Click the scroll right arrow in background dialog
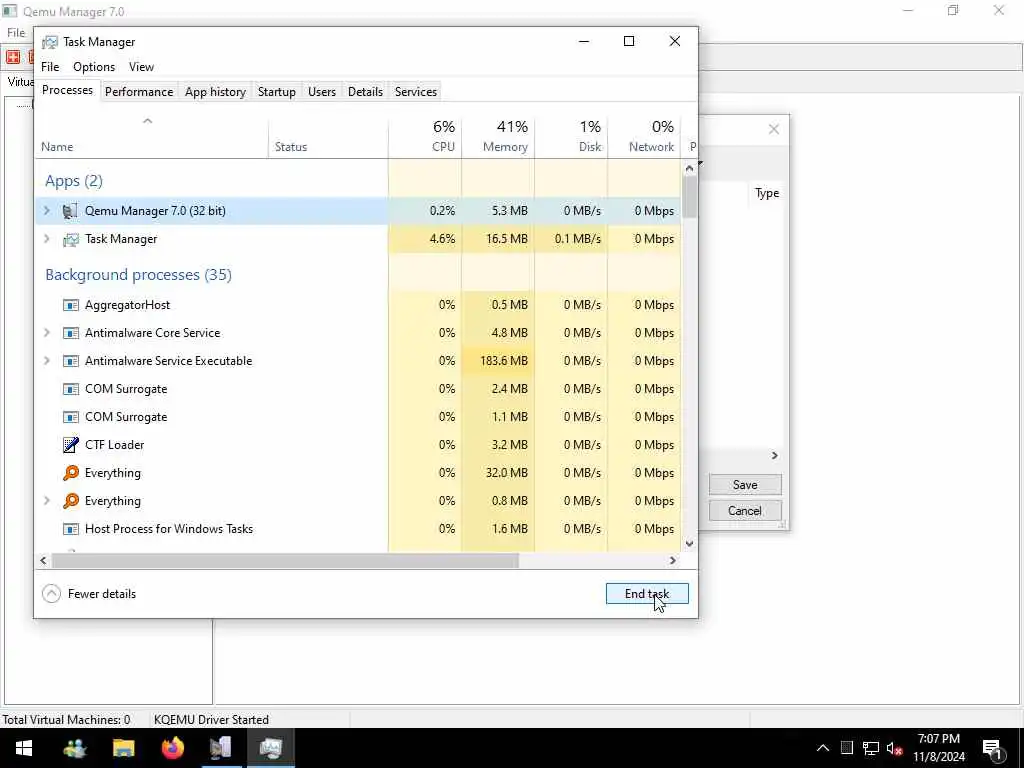The height and width of the screenshot is (768, 1024). [775, 455]
